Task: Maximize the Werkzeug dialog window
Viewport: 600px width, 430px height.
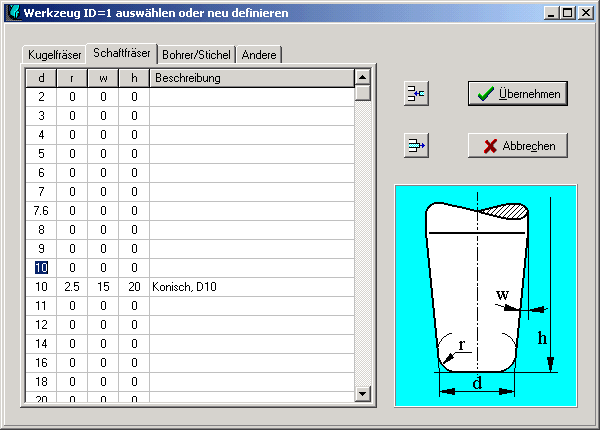Action: 567,14
